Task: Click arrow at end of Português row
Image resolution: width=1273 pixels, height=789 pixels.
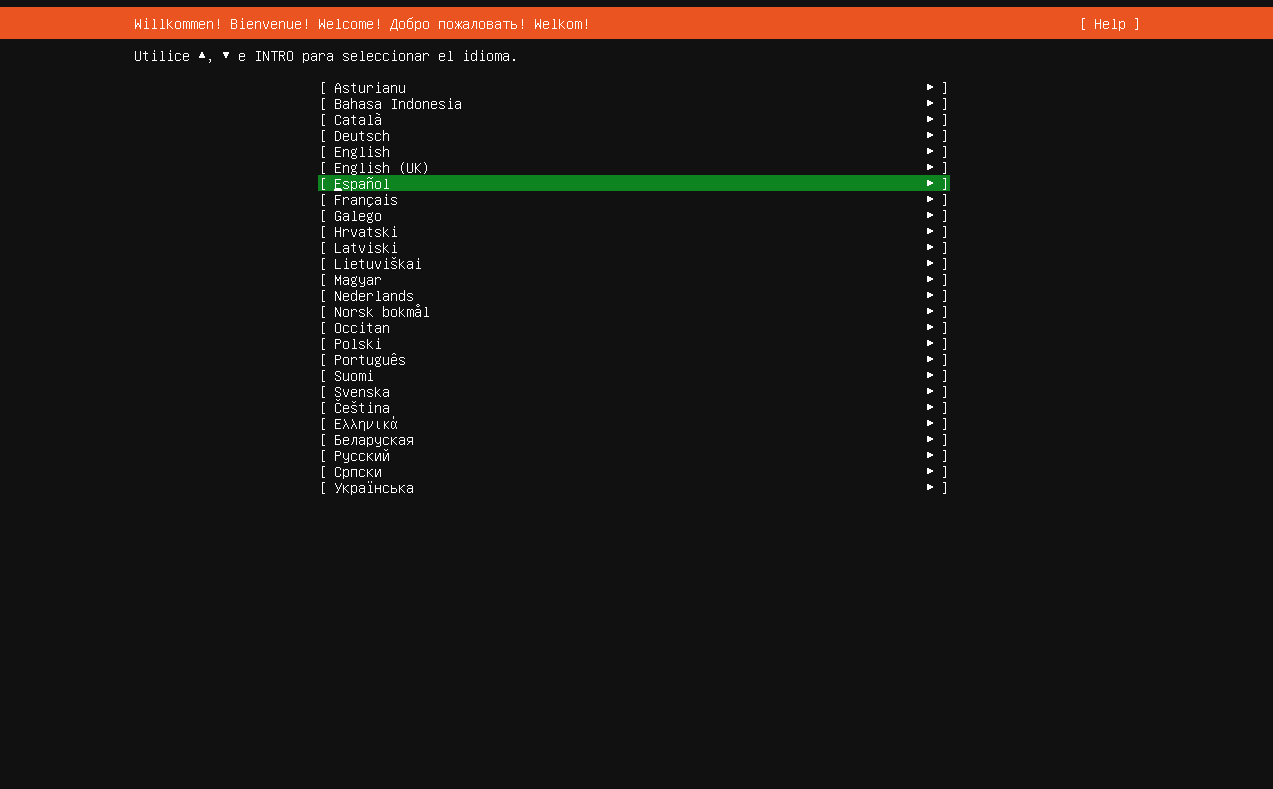Action: pos(930,359)
